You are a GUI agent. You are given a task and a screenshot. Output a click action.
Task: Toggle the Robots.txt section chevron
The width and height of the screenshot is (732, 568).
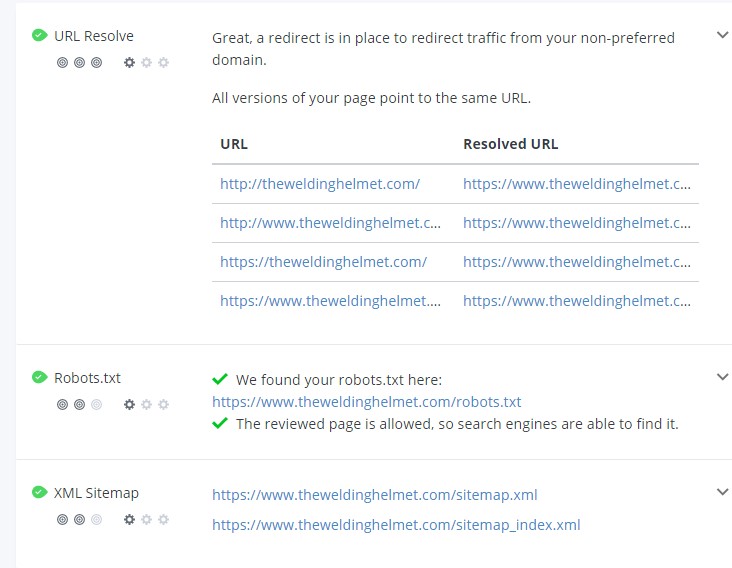click(723, 377)
